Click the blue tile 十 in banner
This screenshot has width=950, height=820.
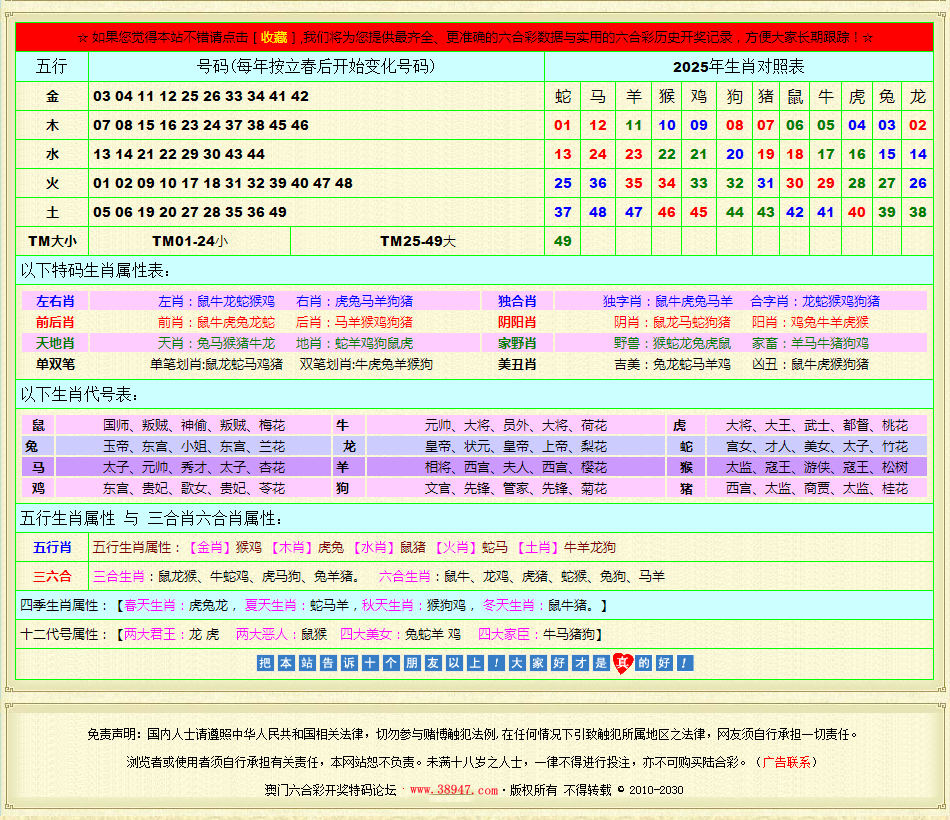[x=369, y=663]
